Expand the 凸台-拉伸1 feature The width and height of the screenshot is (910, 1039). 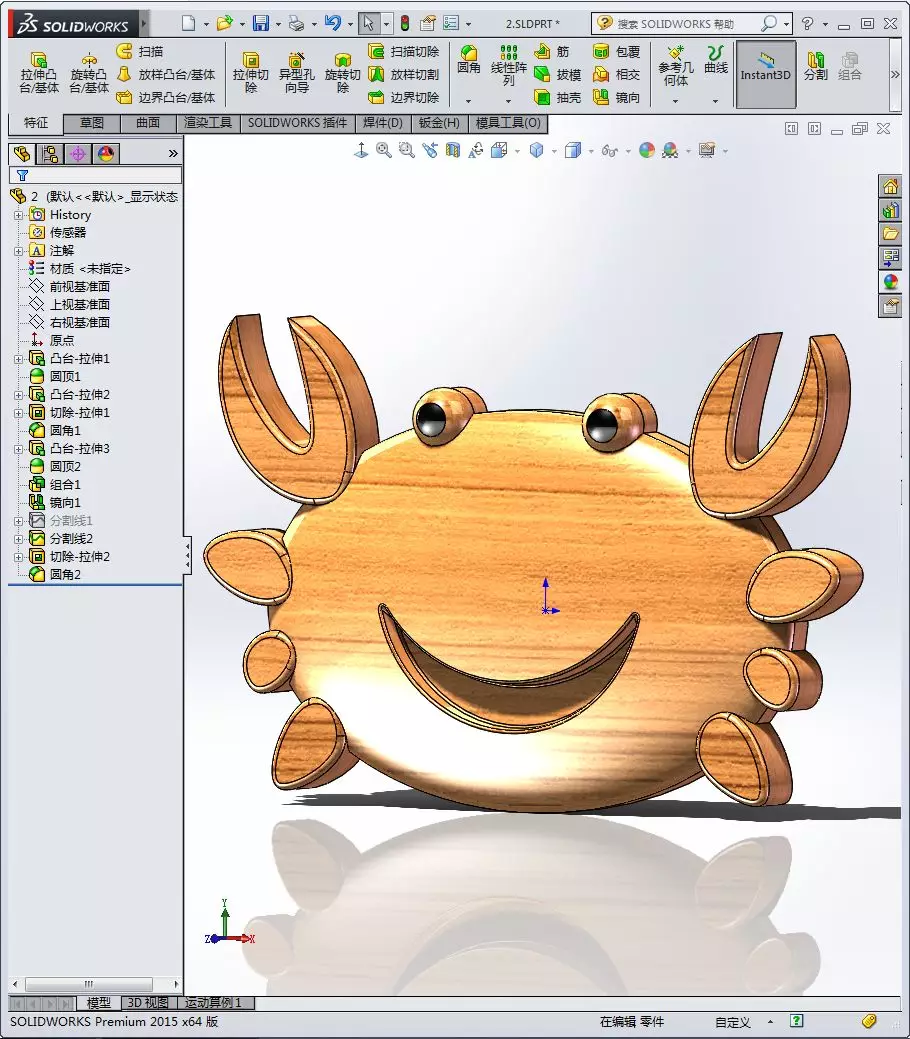click(19, 358)
